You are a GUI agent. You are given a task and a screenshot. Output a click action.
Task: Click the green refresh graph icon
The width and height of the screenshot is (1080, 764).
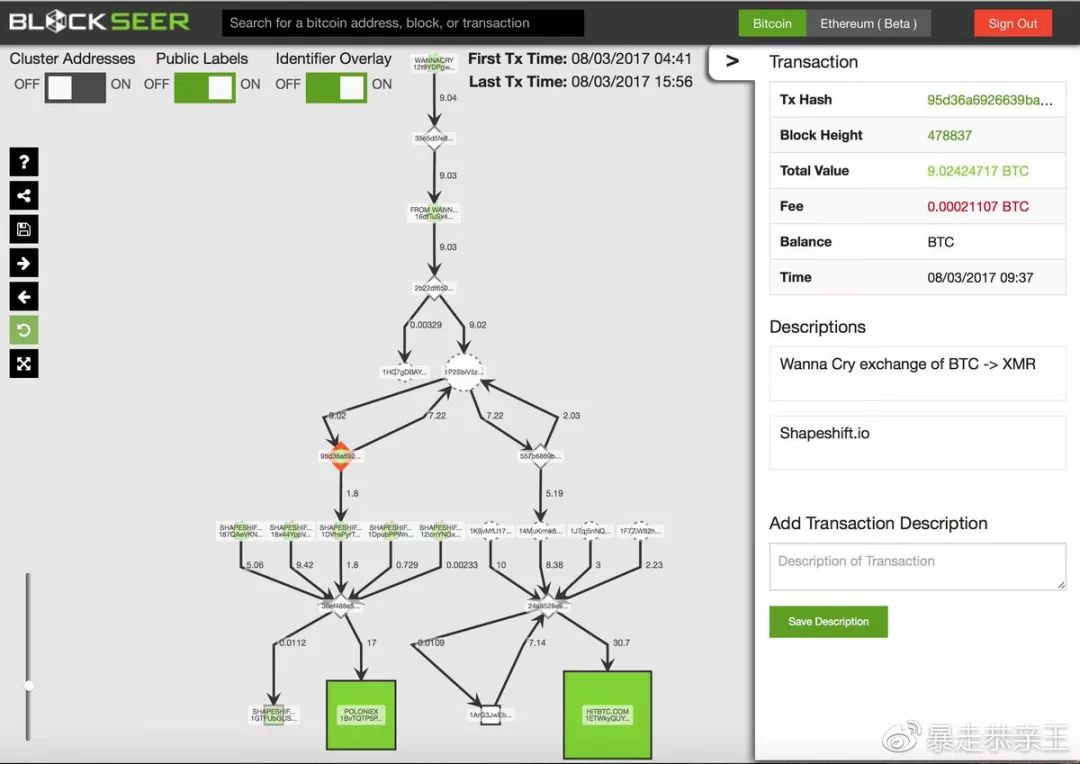click(x=24, y=330)
